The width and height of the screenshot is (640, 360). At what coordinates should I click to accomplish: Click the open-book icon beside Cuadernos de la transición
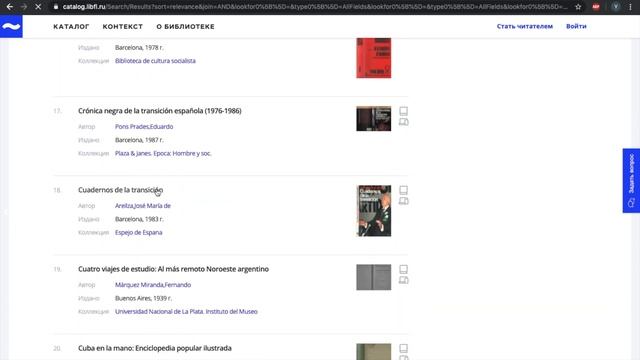403,201
